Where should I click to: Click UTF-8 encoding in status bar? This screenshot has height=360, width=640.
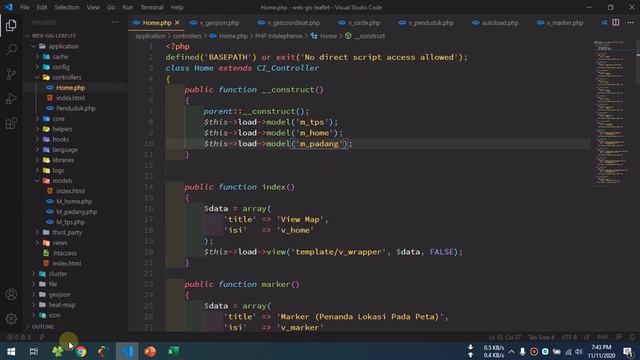point(569,338)
